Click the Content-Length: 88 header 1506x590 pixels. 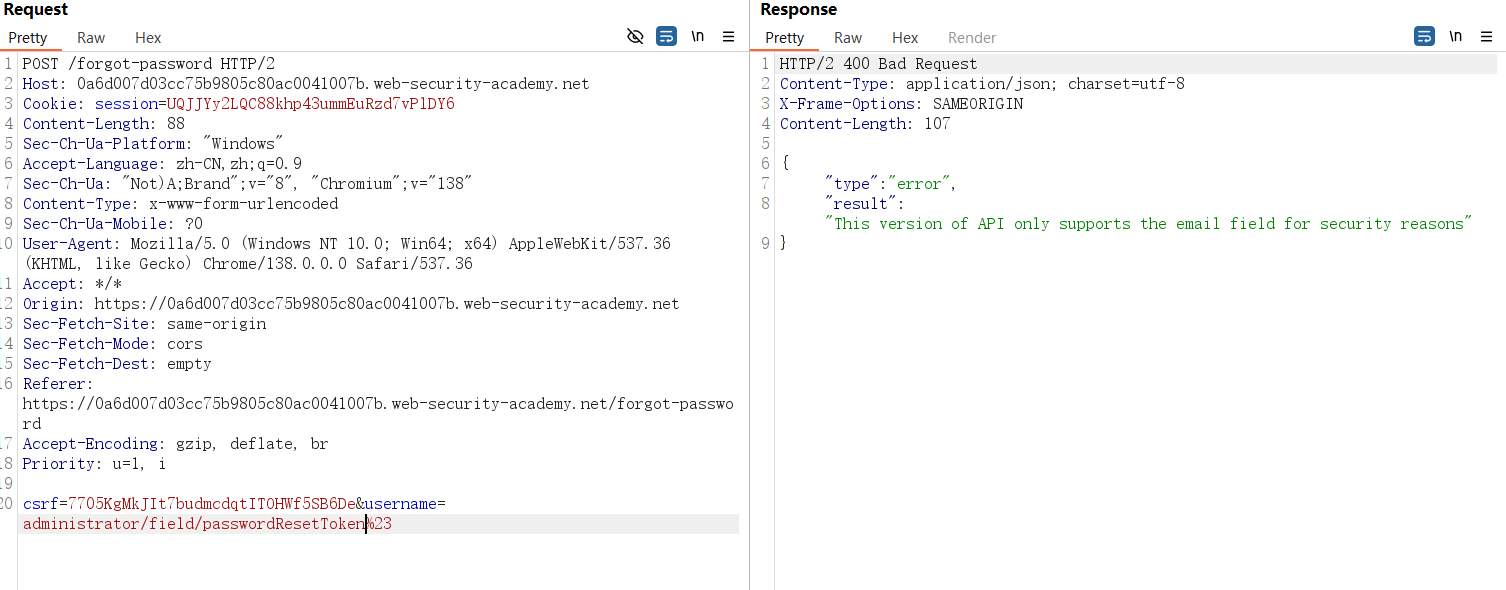click(x=104, y=124)
